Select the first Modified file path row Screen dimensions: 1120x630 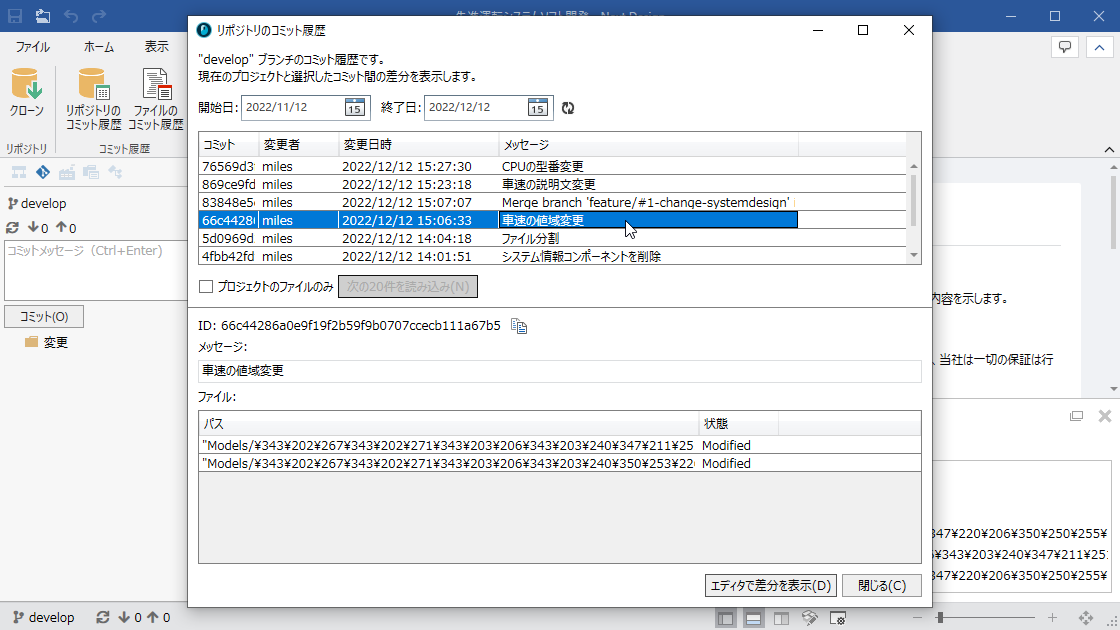(560, 446)
